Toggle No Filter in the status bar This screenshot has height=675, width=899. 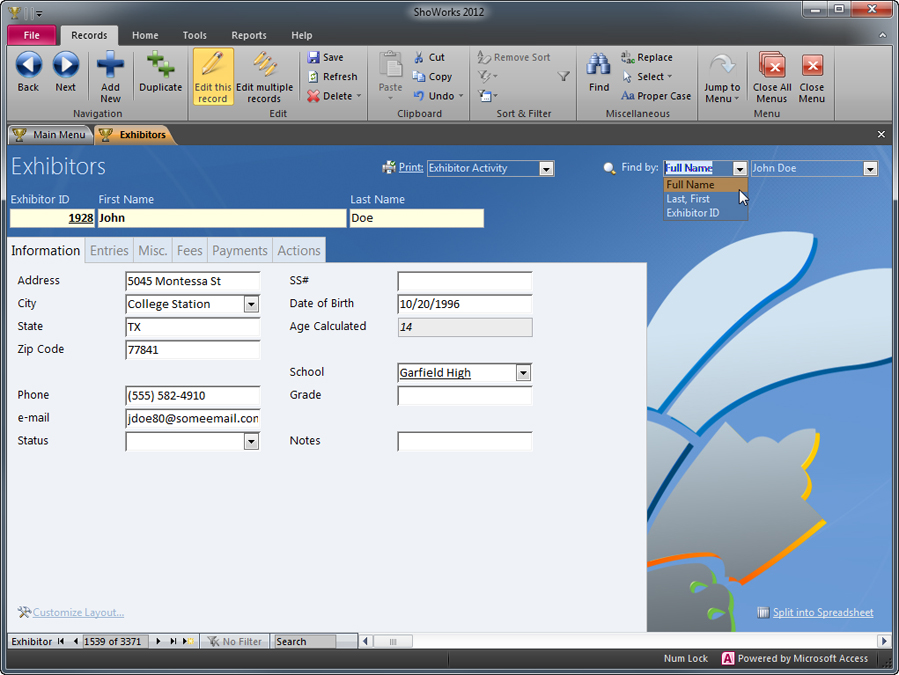pos(235,641)
